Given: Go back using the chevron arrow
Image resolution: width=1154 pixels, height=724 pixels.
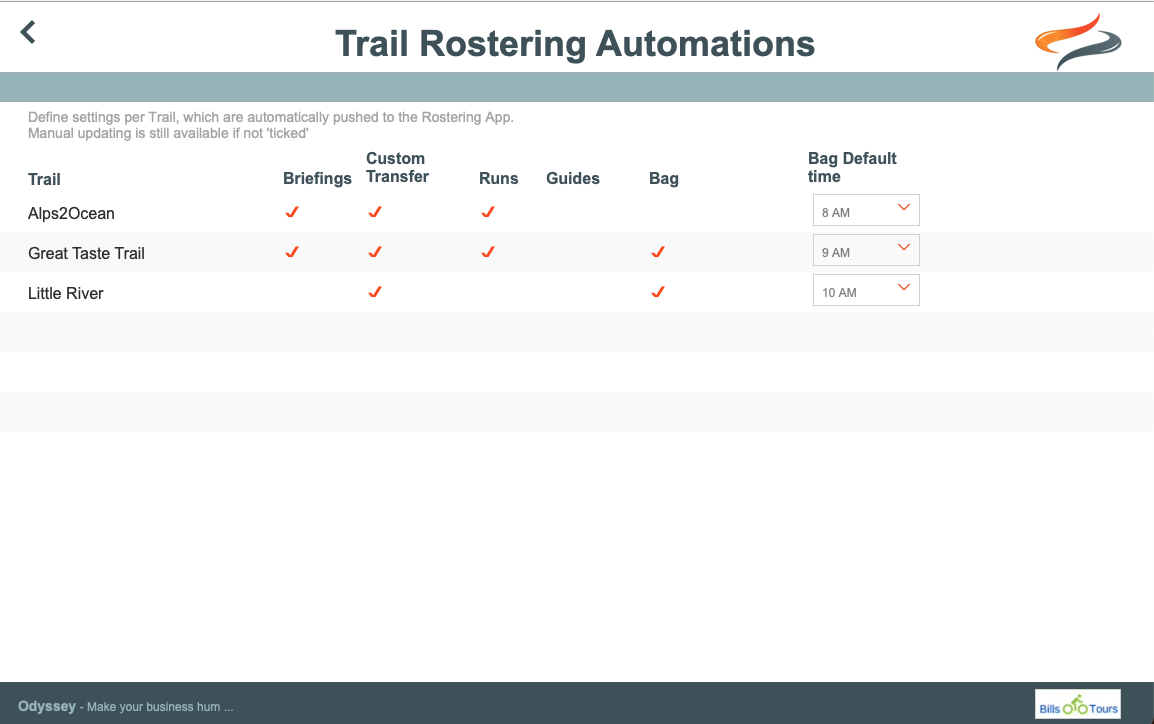Looking at the screenshot, I should click(28, 32).
